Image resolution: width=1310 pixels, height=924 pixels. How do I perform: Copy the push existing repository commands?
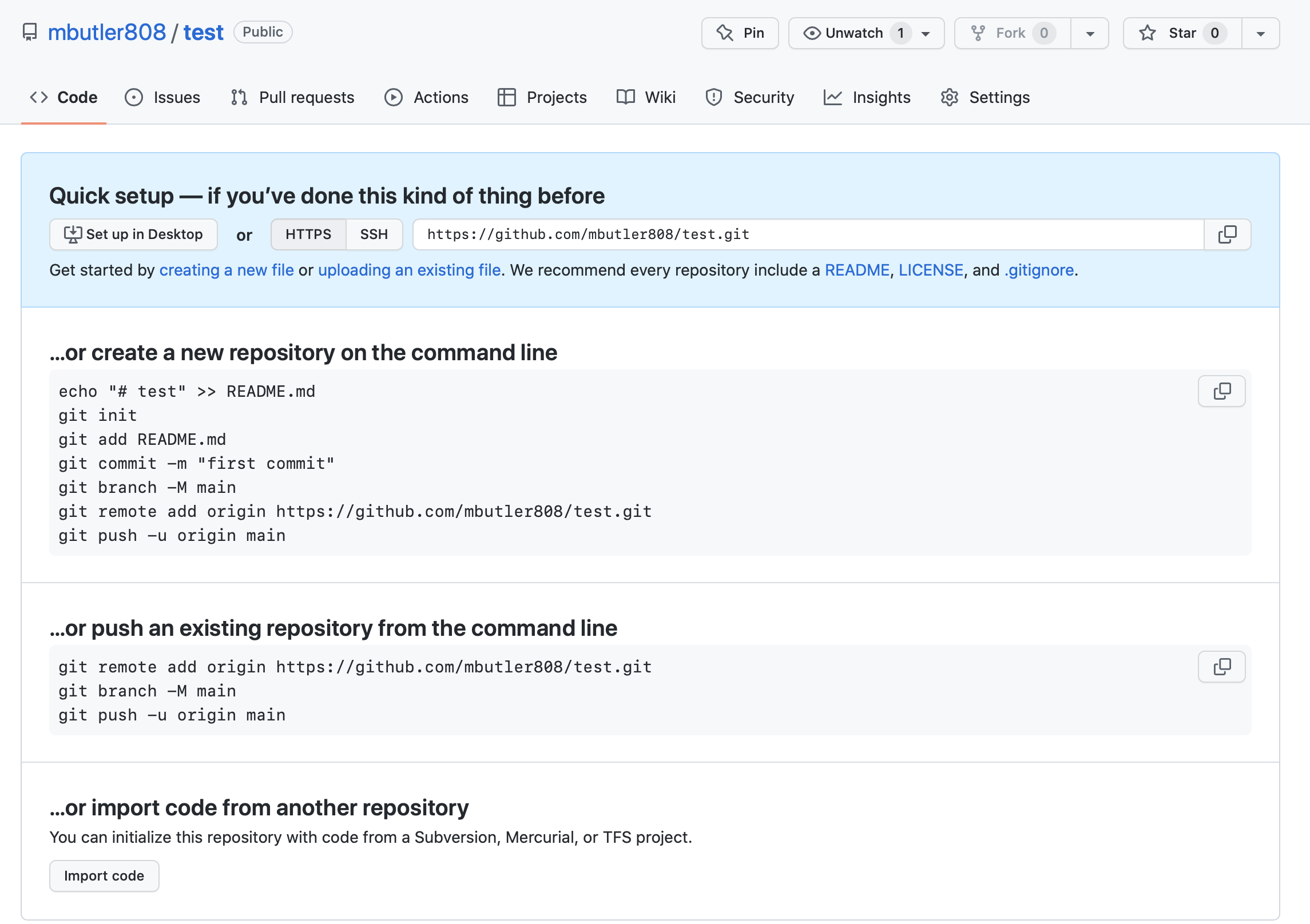click(1221, 667)
